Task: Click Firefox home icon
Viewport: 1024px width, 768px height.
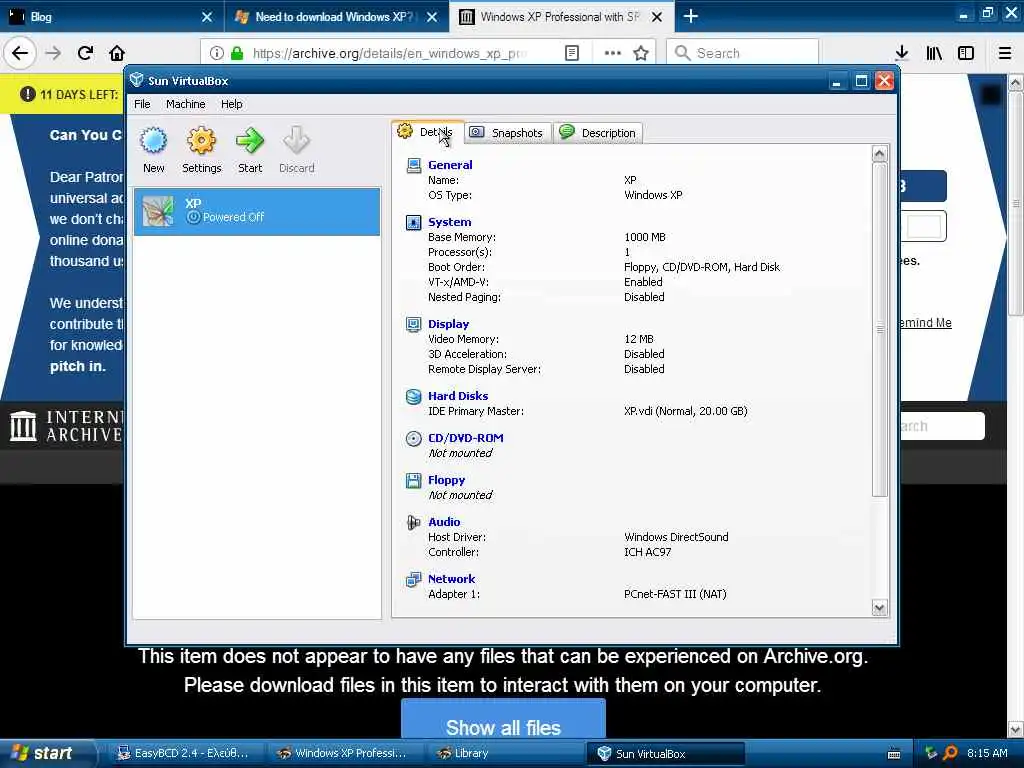Action: 117,53
